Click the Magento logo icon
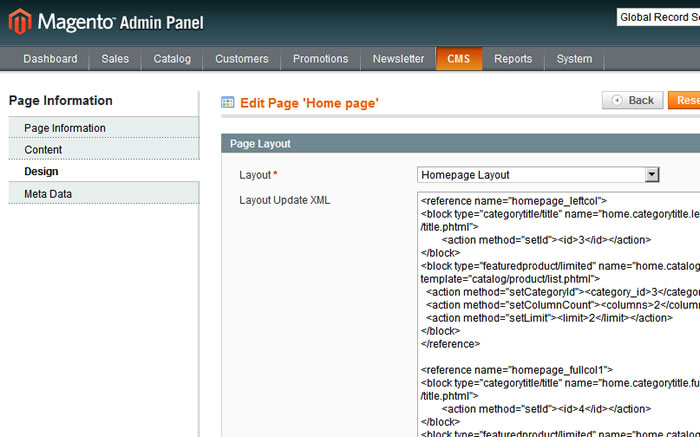Viewport: 700px width, 437px height. pos(20,21)
